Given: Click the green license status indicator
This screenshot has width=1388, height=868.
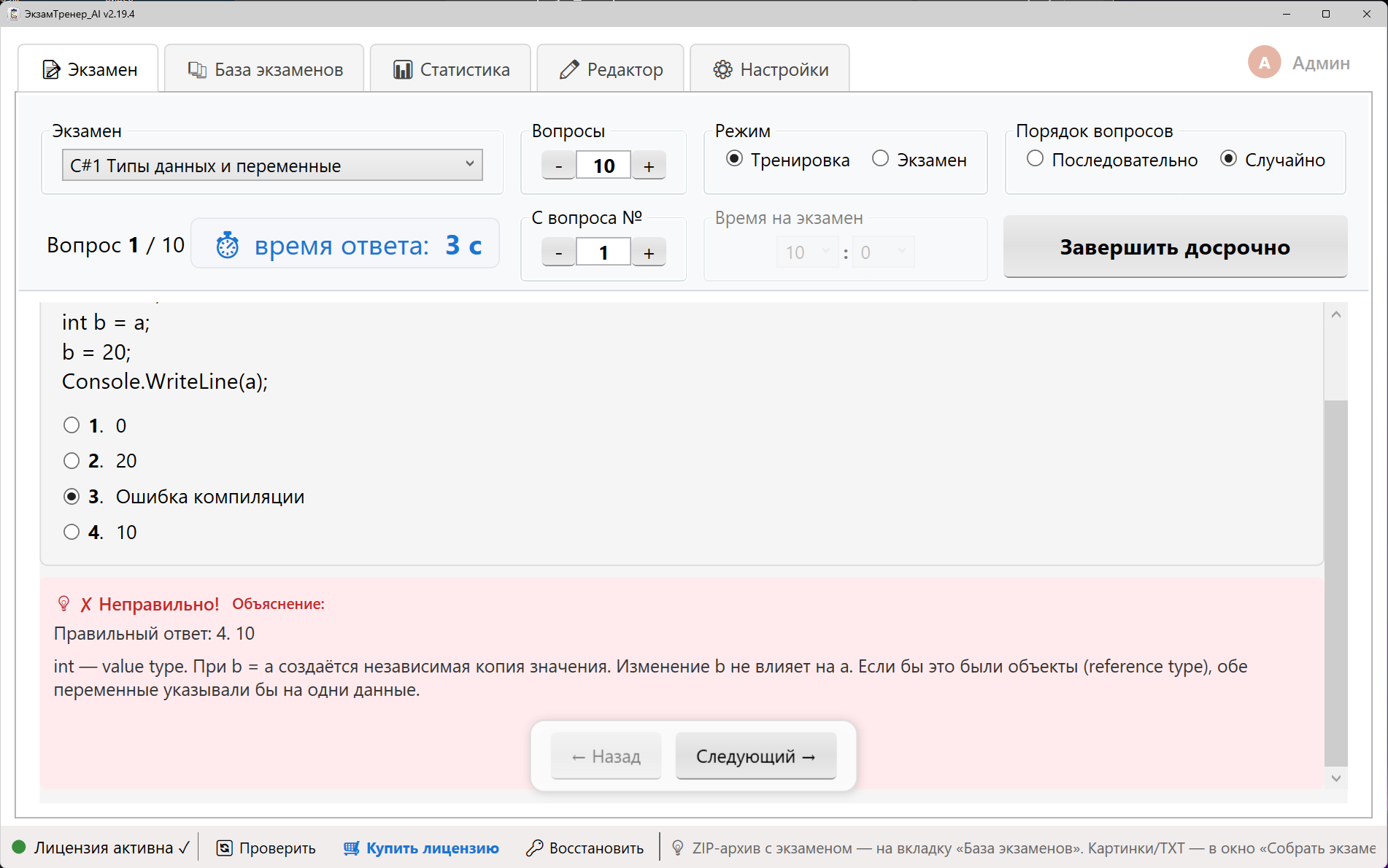Looking at the screenshot, I should point(19,848).
